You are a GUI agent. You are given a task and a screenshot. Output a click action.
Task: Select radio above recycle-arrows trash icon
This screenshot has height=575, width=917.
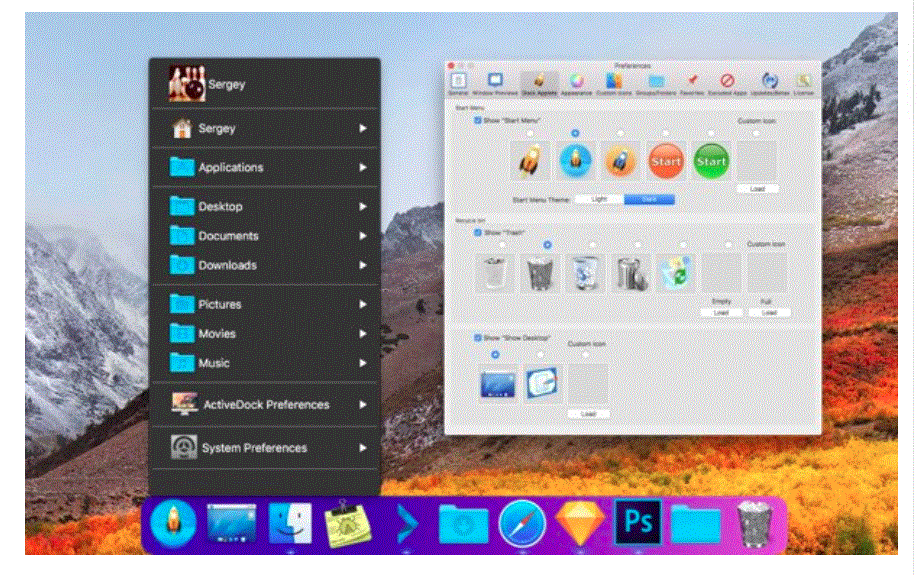(683, 245)
